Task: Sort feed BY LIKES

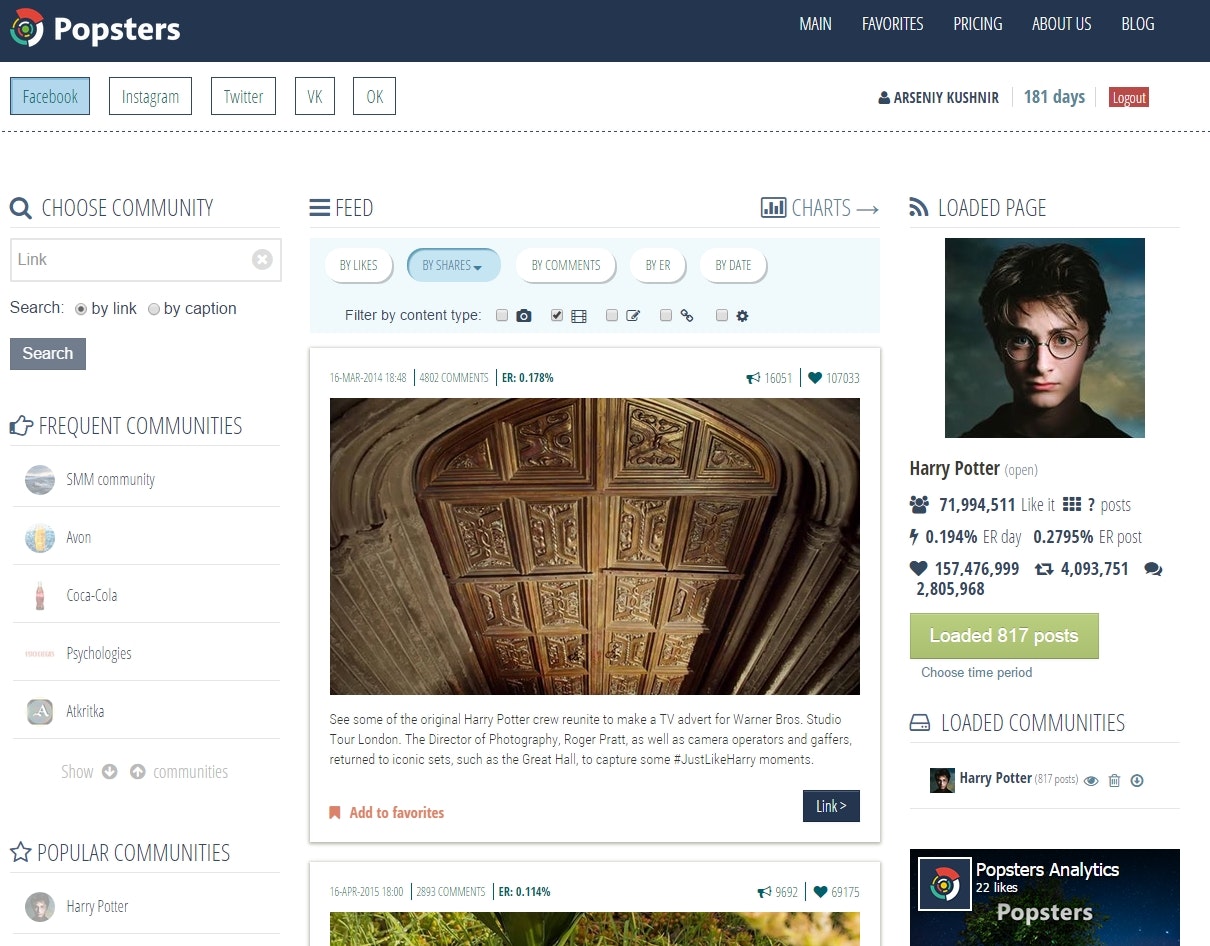Action: pos(358,265)
